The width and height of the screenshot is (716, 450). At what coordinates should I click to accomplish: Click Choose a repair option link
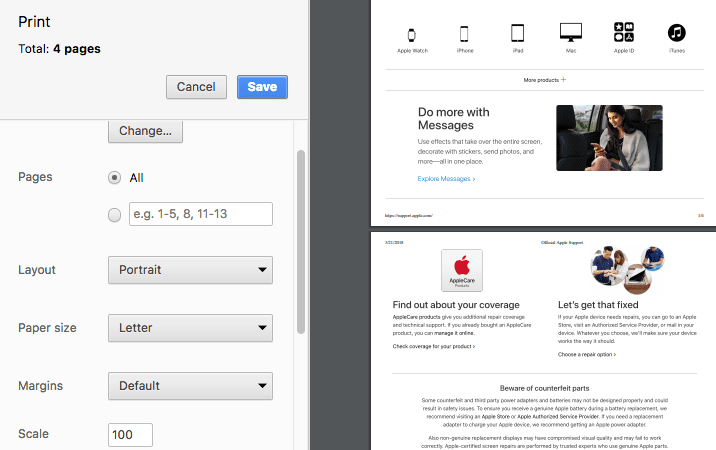587,355
